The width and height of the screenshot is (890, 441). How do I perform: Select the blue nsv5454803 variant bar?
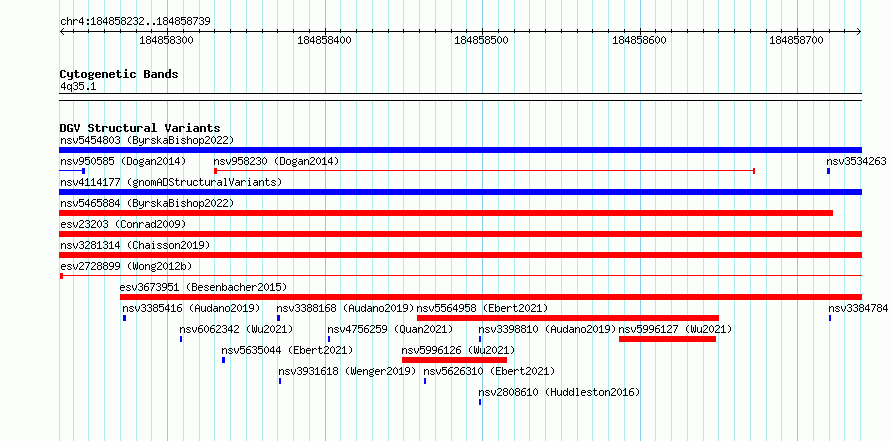click(460, 150)
